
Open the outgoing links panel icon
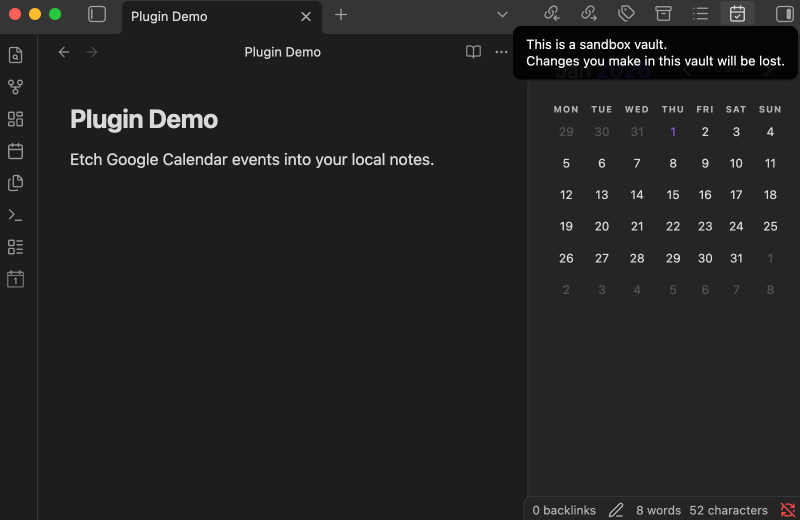(x=589, y=13)
